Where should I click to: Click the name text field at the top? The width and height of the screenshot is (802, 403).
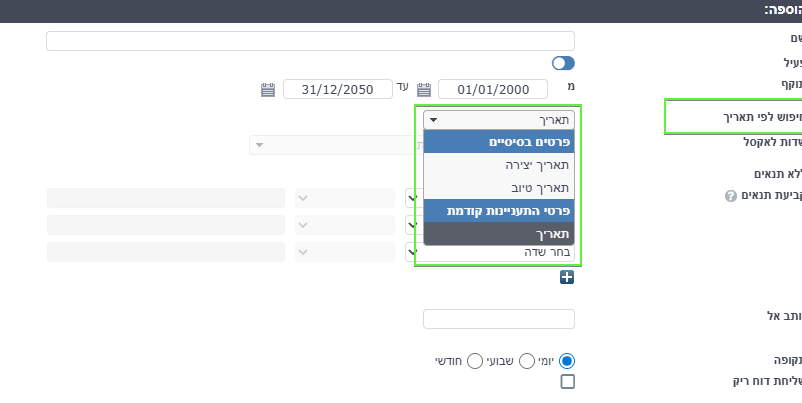[310, 41]
